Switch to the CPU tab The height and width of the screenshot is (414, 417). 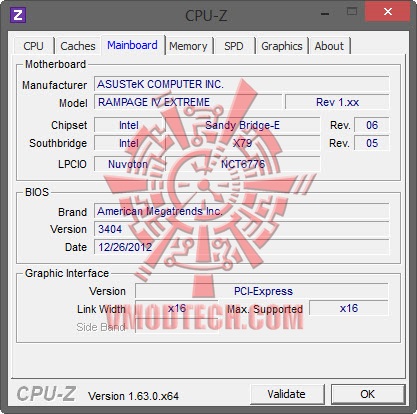pos(33,46)
